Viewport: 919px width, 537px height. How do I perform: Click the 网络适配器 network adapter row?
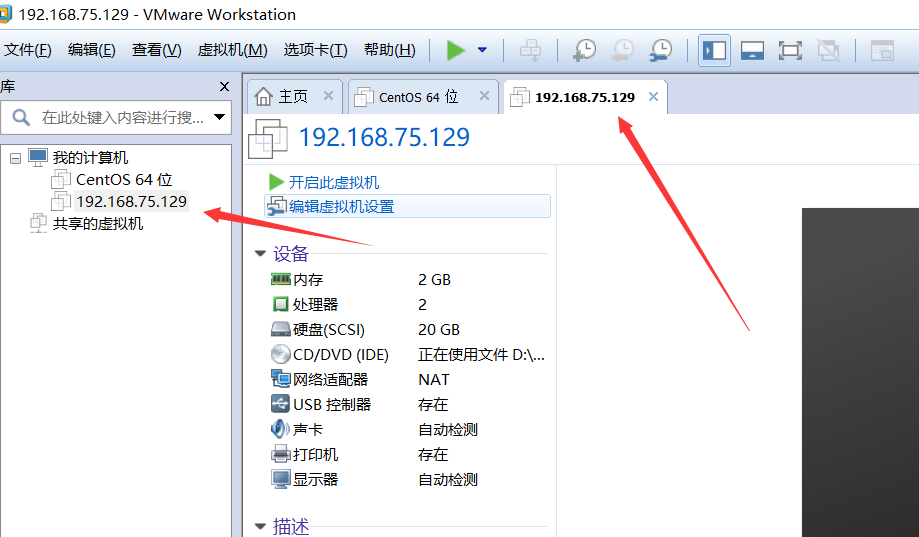tap(407, 379)
